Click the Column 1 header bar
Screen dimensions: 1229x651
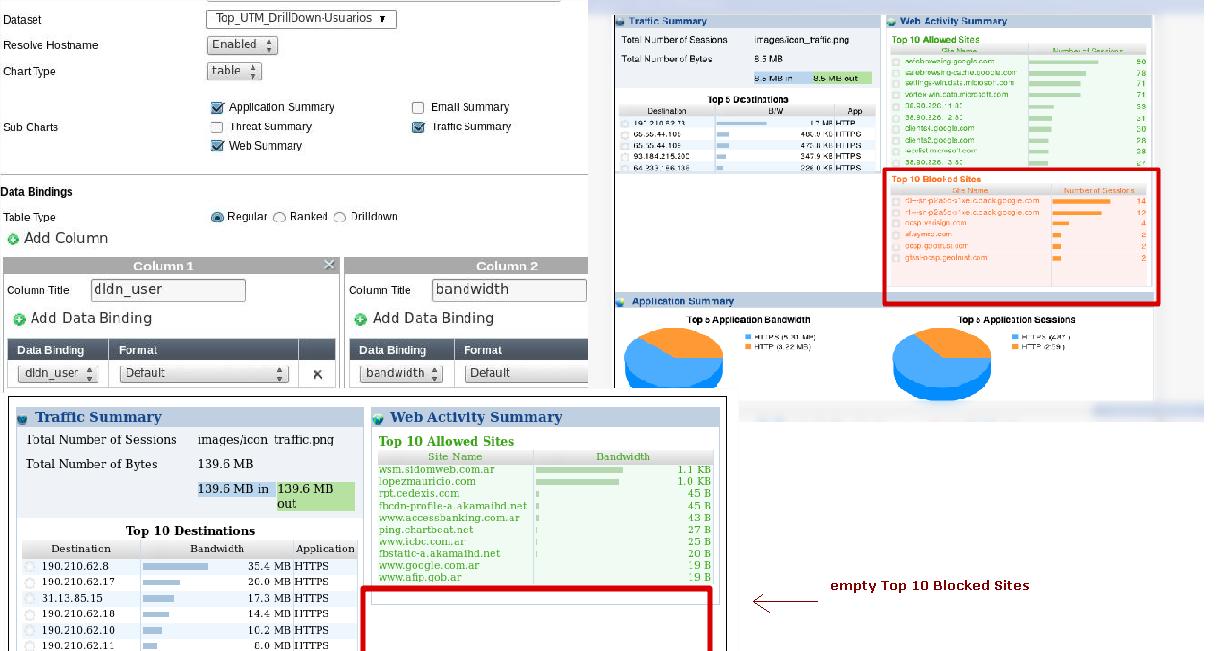point(171,266)
